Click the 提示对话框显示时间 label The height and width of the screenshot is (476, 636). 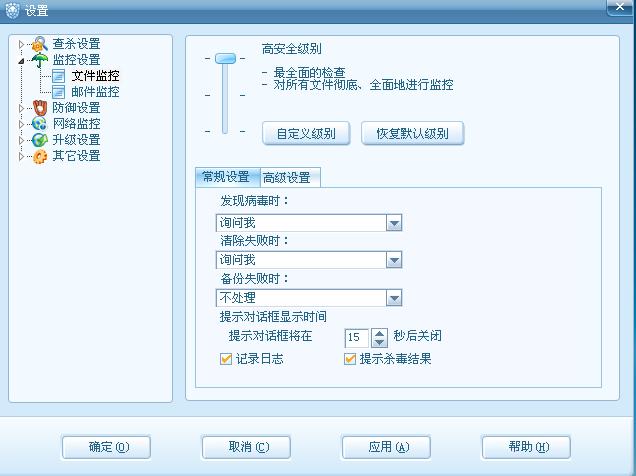click(273, 317)
